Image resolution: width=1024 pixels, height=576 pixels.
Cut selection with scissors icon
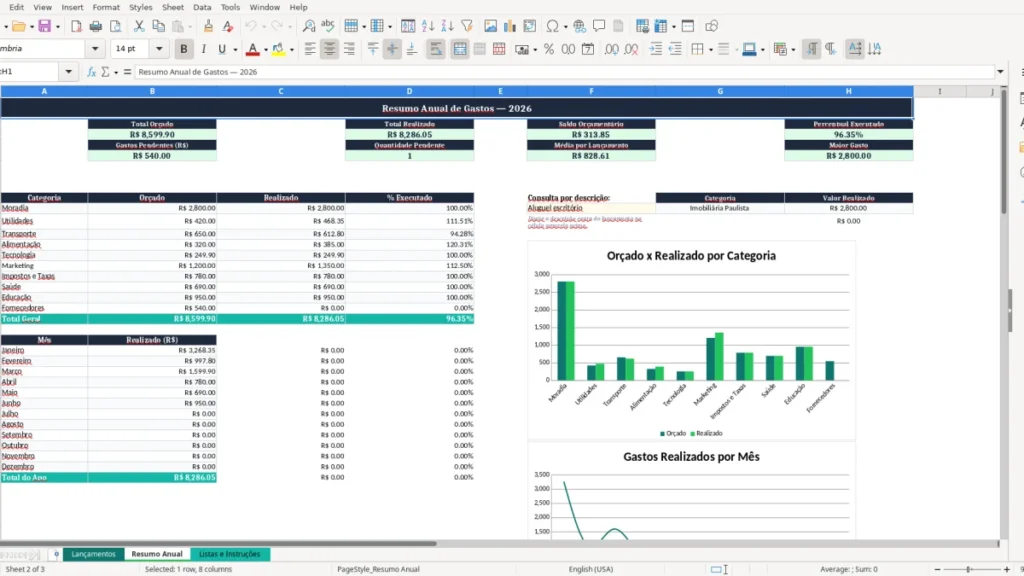[139, 26]
